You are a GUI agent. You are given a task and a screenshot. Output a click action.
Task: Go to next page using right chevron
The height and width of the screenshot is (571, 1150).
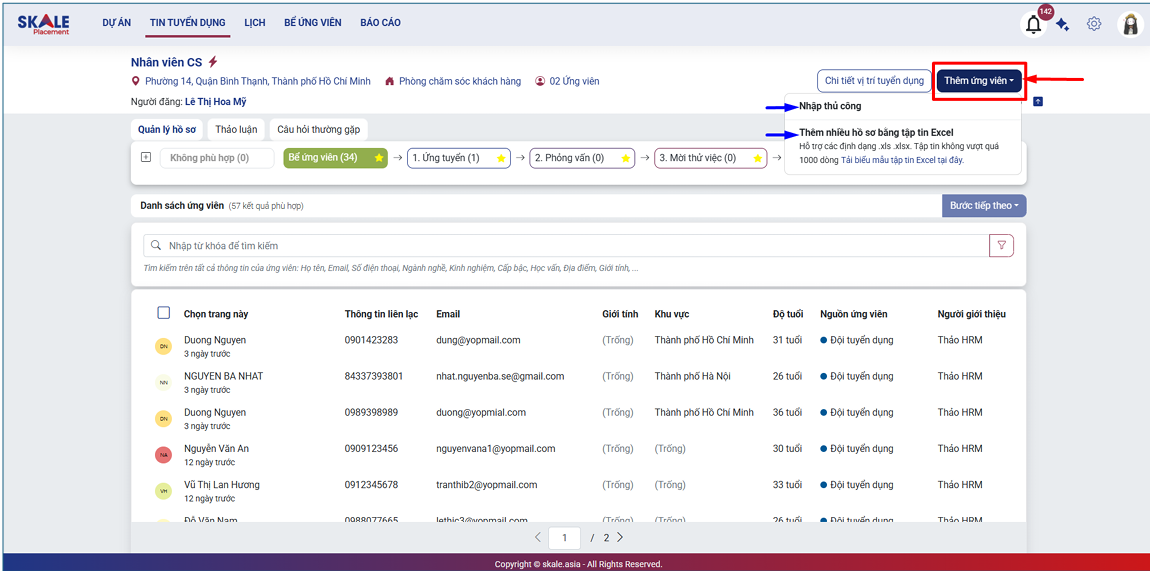(x=620, y=538)
